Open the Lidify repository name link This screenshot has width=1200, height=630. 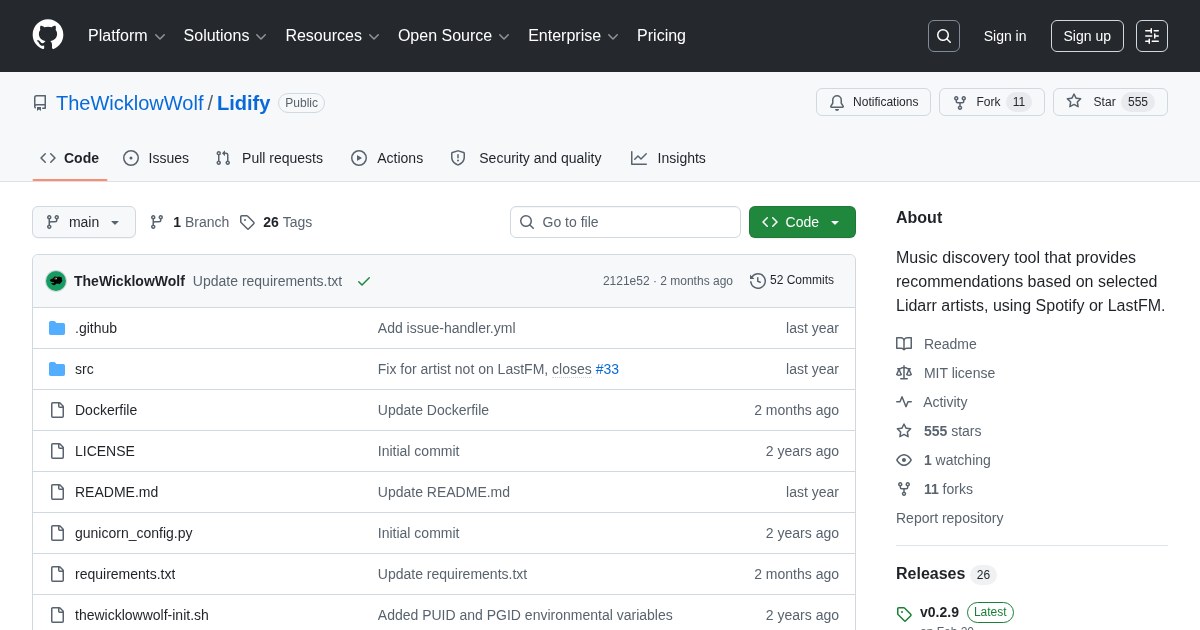243,103
